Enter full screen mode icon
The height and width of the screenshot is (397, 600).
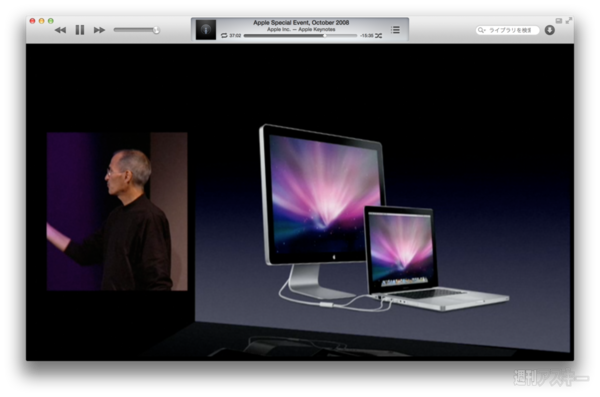coord(569,20)
